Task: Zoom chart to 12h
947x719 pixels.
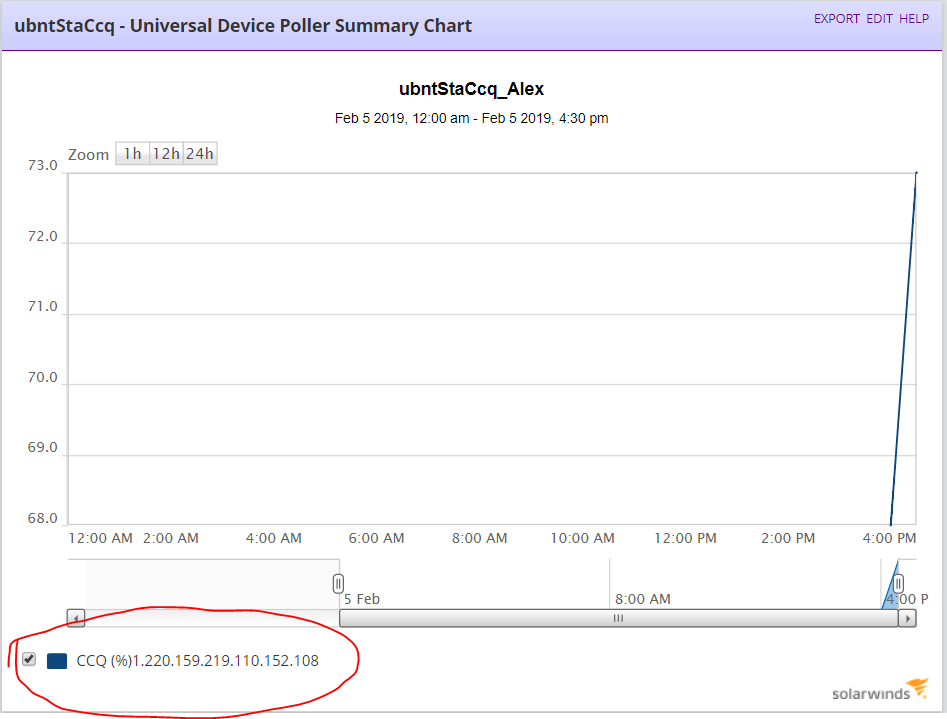Action: click(166, 154)
